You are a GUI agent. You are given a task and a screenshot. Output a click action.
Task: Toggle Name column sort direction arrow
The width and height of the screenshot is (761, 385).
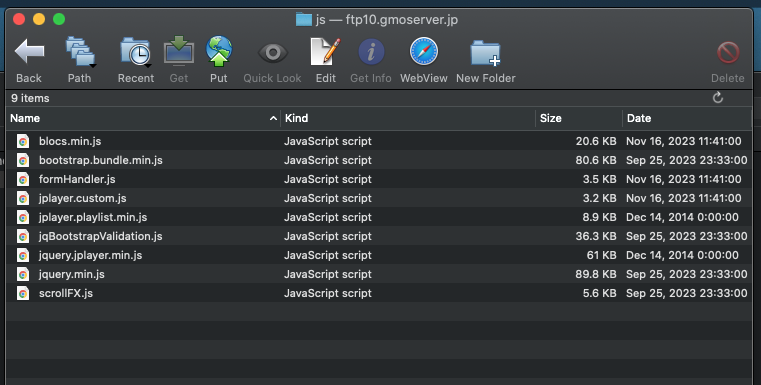click(273, 118)
